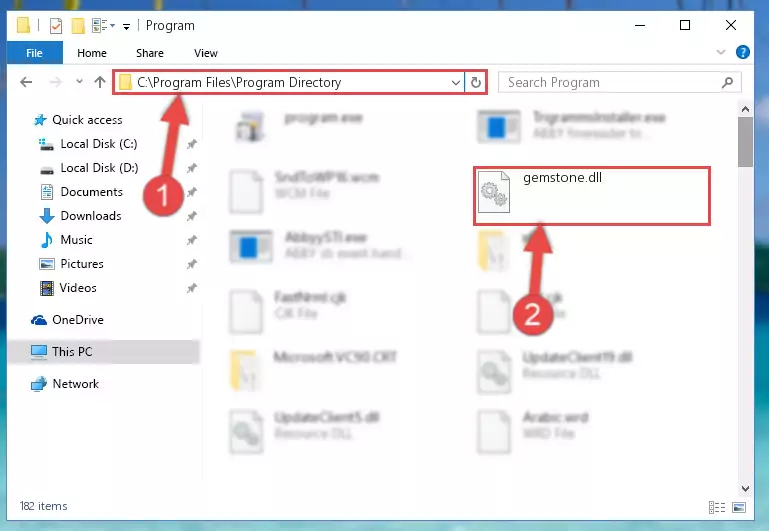This screenshot has width=769, height=531.
Task: Click the OneDrive cloud icon
Action: point(39,320)
